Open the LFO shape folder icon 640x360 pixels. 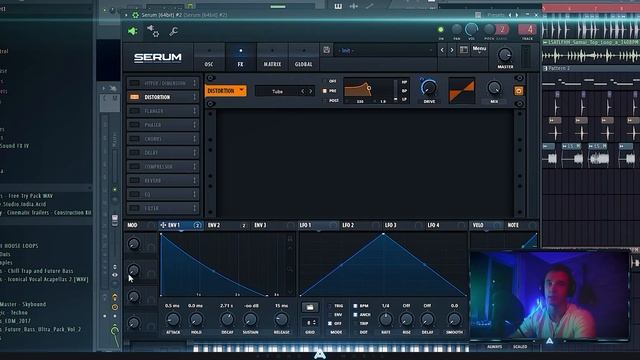pos(310,307)
